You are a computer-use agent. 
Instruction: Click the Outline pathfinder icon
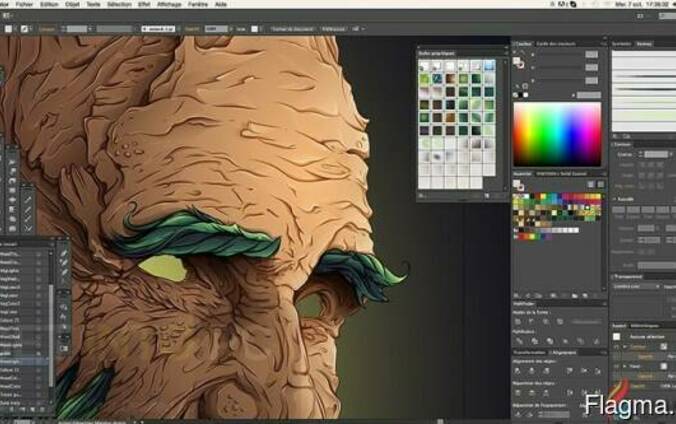point(581,341)
